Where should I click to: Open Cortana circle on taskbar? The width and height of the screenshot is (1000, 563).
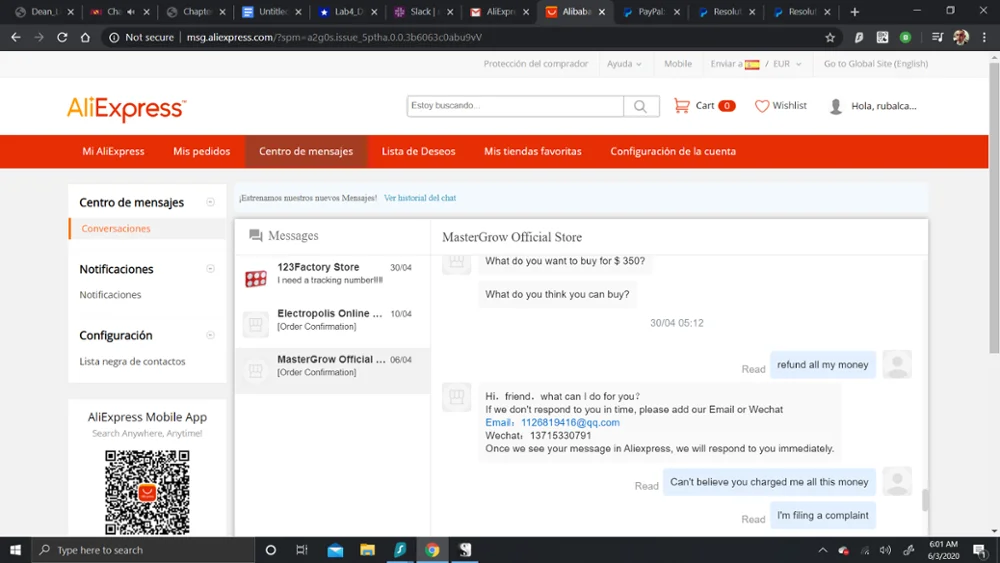(x=270, y=550)
